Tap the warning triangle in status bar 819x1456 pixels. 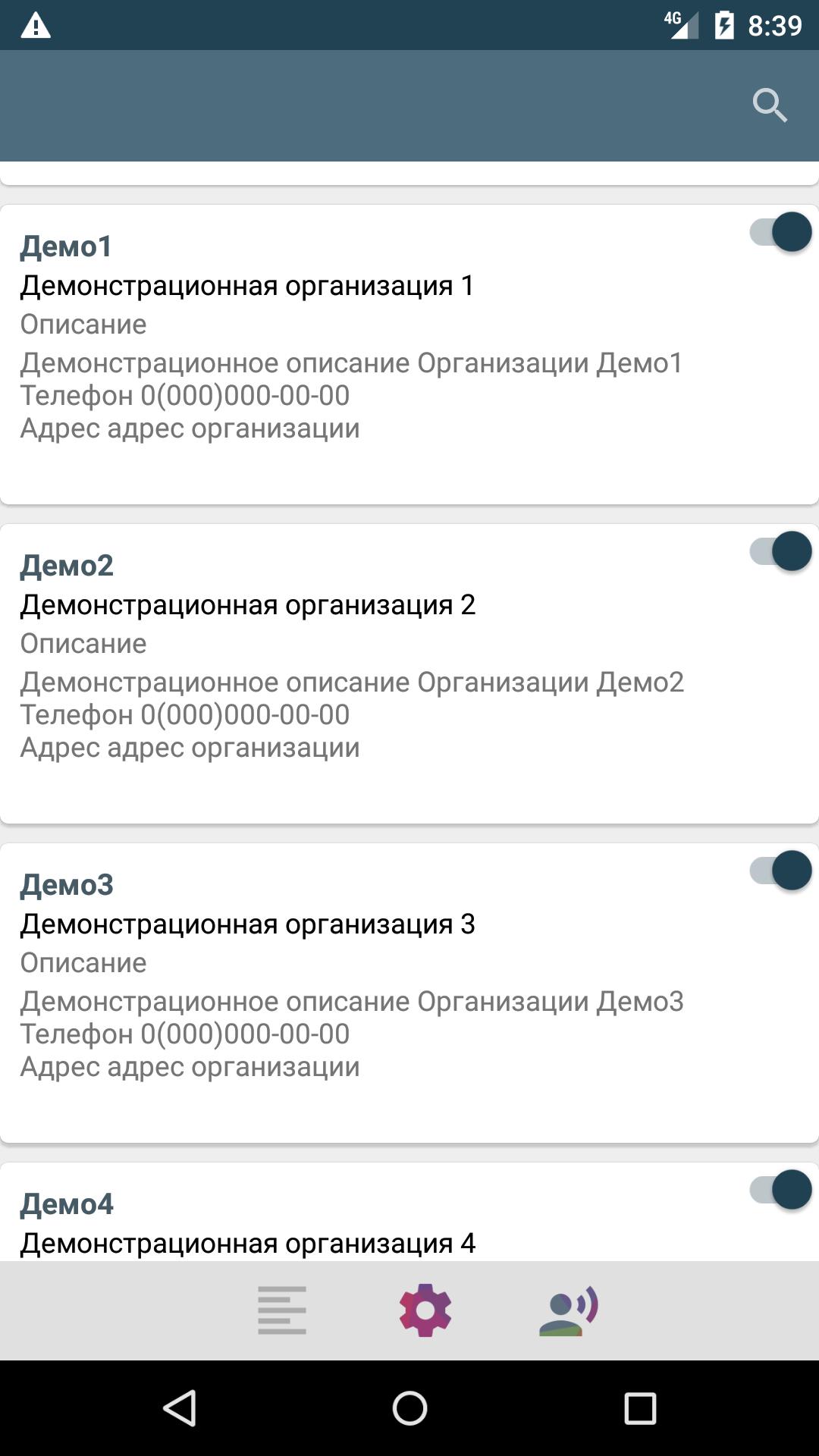point(36,26)
